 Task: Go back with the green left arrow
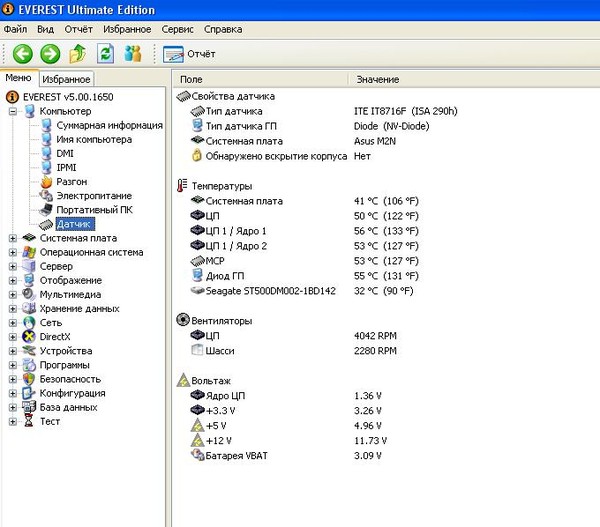(x=23, y=54)
